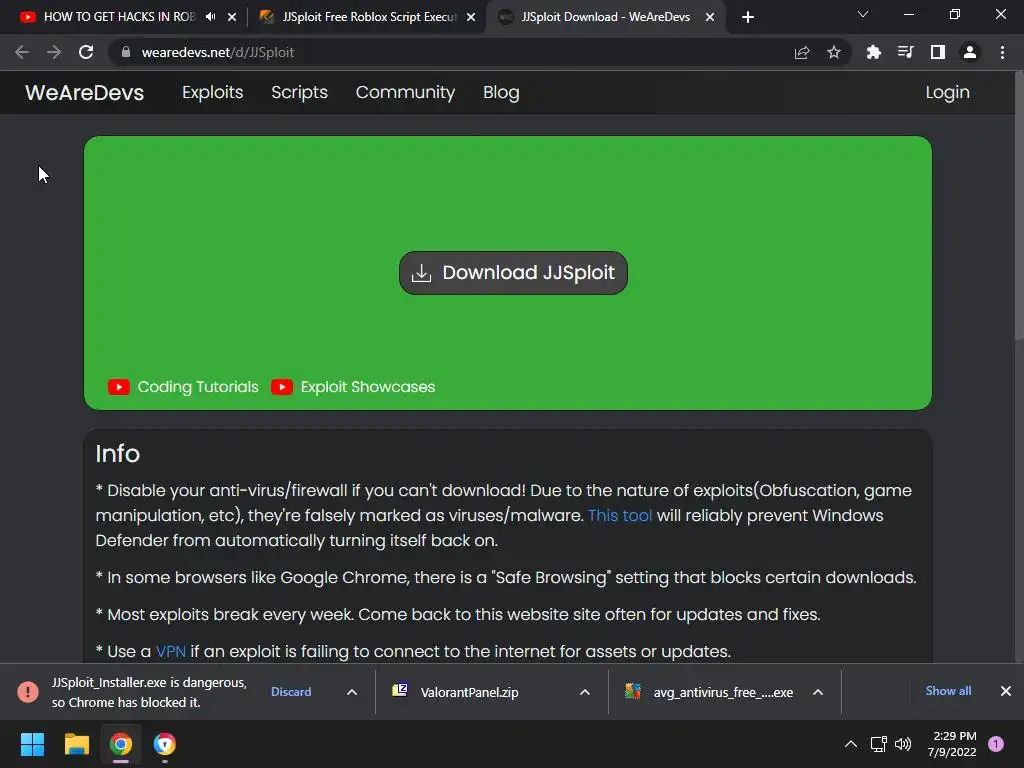Viewport: 1024px width, 768px height.
Task: Open the Chrome profile avatar
Action: pos(970,52)
